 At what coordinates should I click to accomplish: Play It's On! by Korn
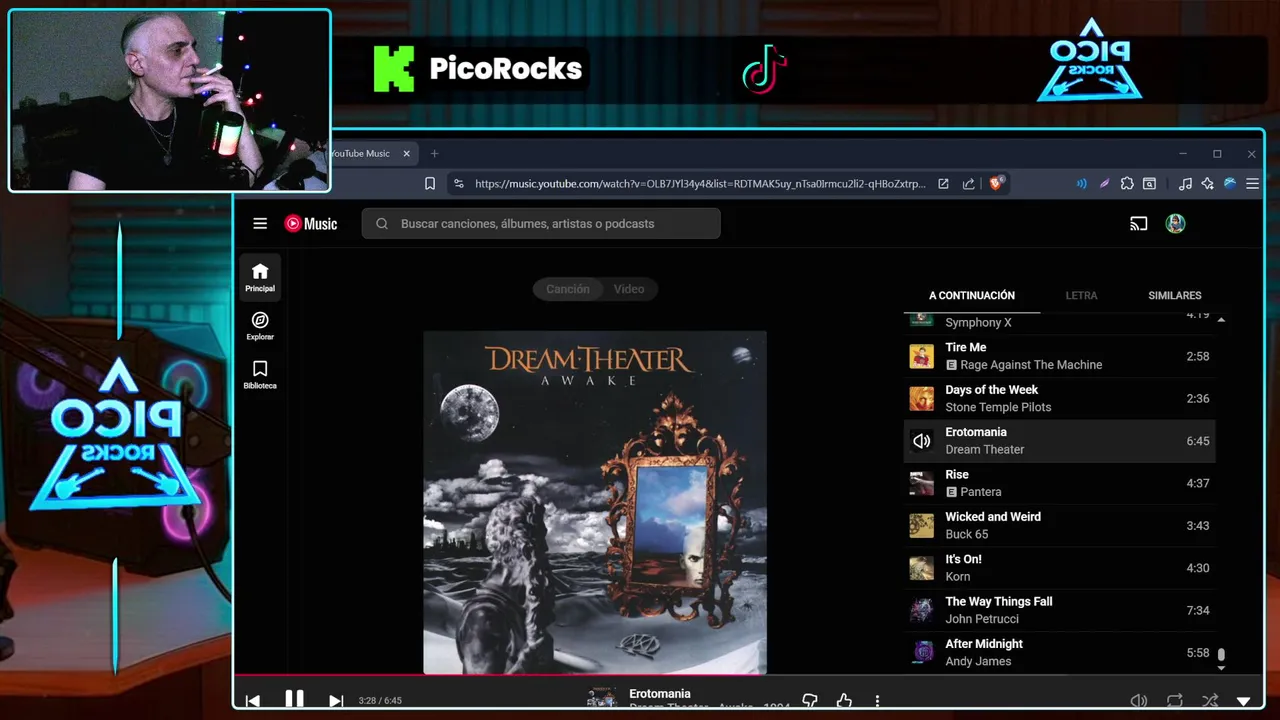point(1059,568)
